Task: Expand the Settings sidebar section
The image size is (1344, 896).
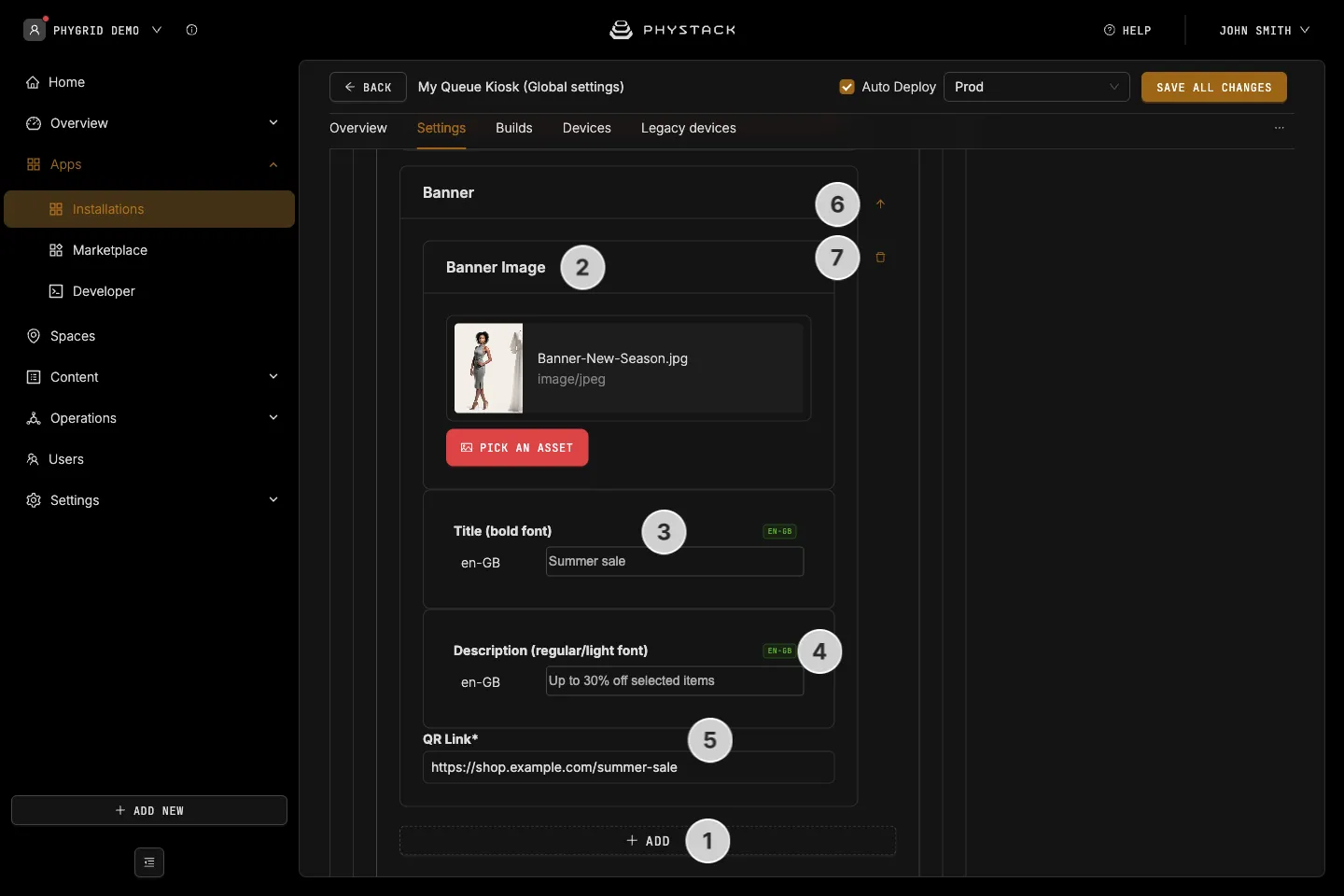Action: click(x=149, y=500)
